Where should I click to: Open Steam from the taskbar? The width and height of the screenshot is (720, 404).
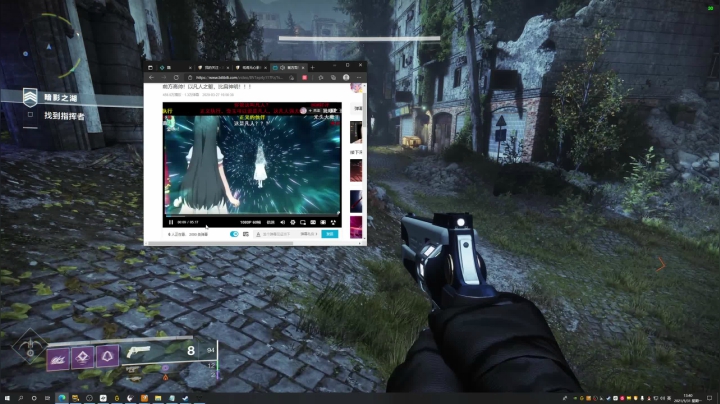[186, 398]
